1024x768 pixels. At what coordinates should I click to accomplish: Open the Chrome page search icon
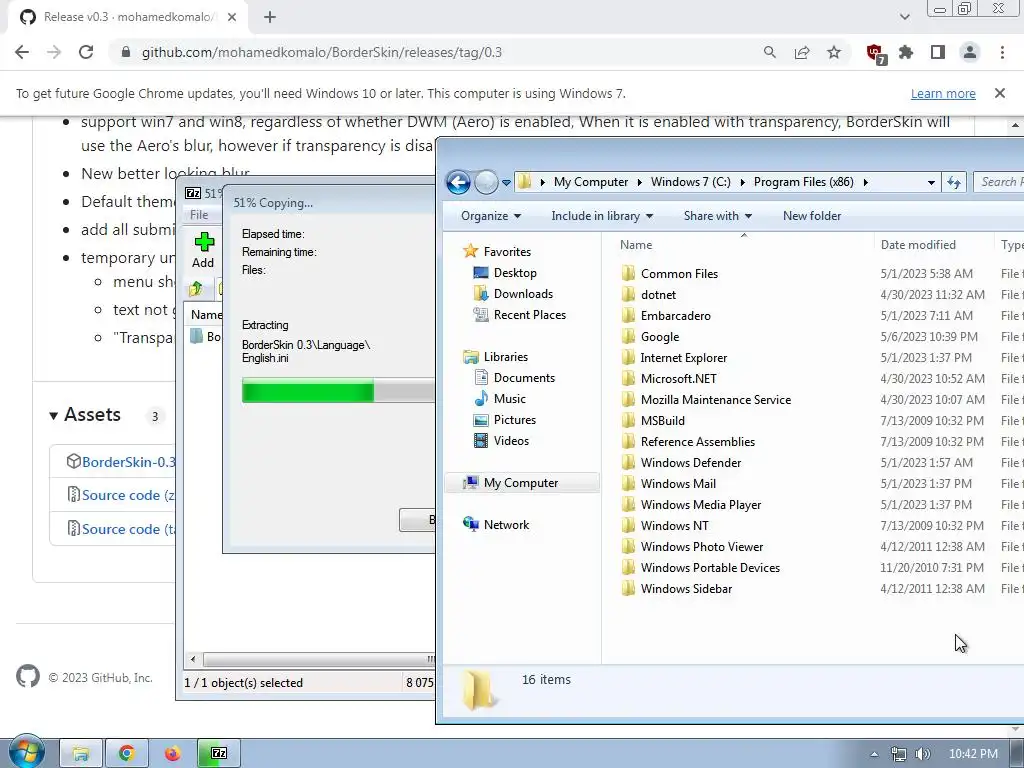[770, 52]
